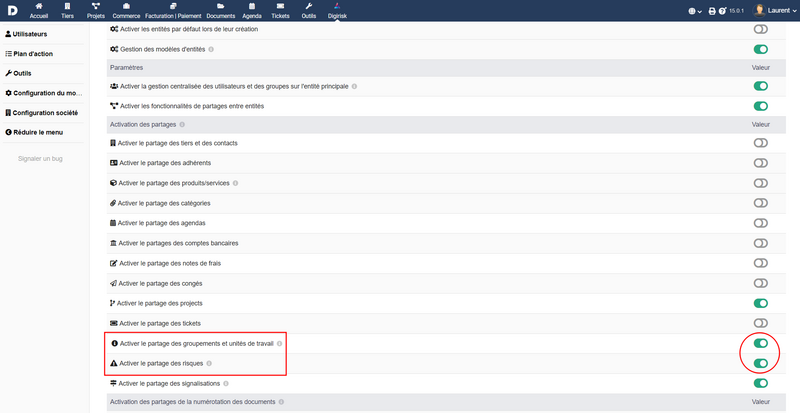Open Facturation | Paiement menu
The width and height of the screenshot is (800, 413).
(173, 10)
